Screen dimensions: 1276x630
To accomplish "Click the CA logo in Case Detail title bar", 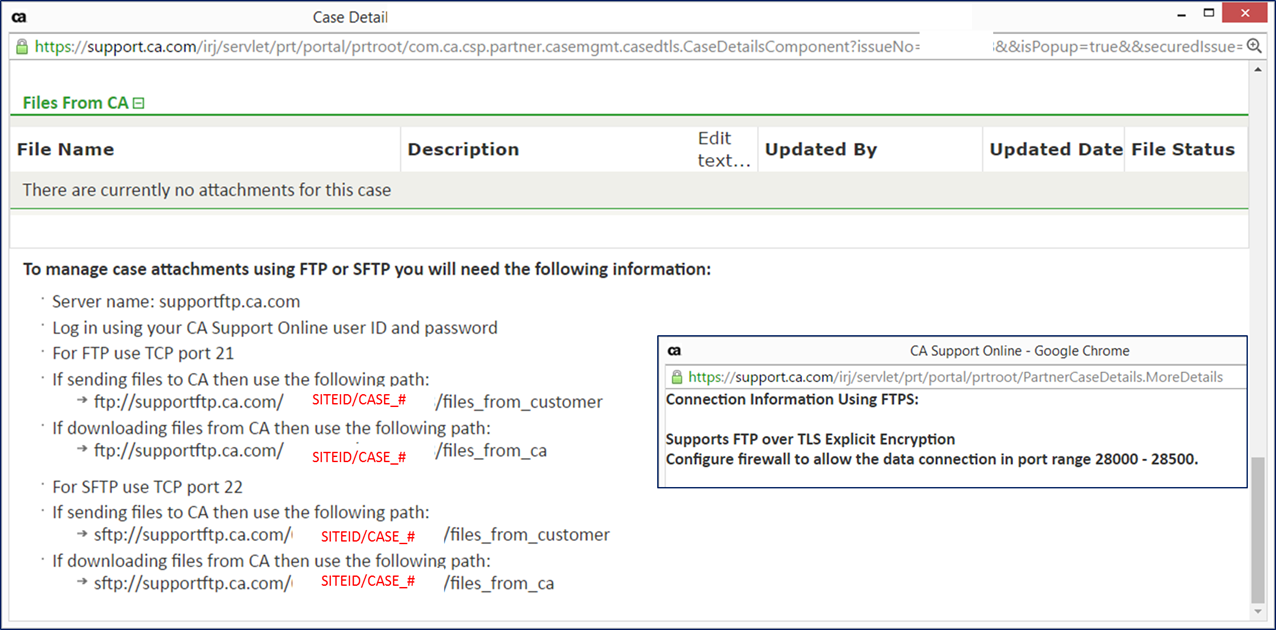I will 18,17.
